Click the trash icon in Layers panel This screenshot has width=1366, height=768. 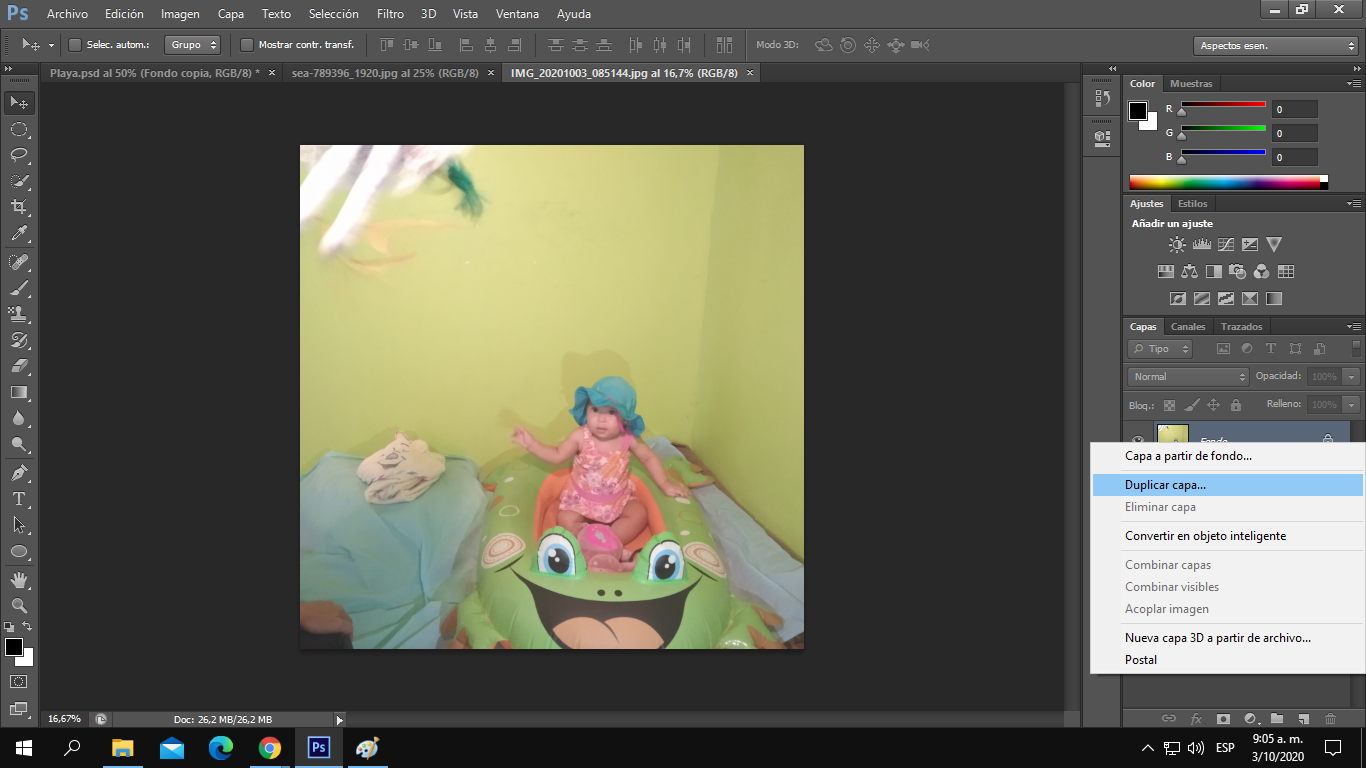[1330, 718]
